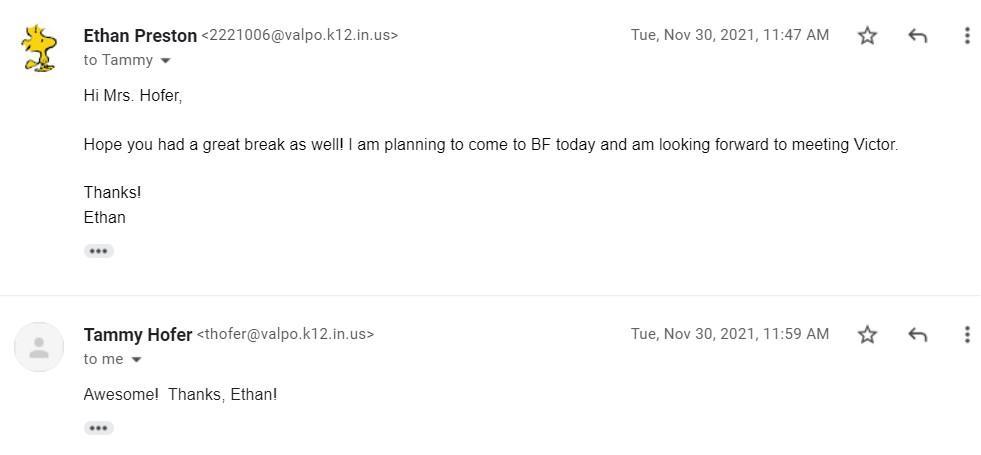This screenshot has height=455, width=981.
Task: Show trimmed content in Tammy's email
Action: pos(98,428)
